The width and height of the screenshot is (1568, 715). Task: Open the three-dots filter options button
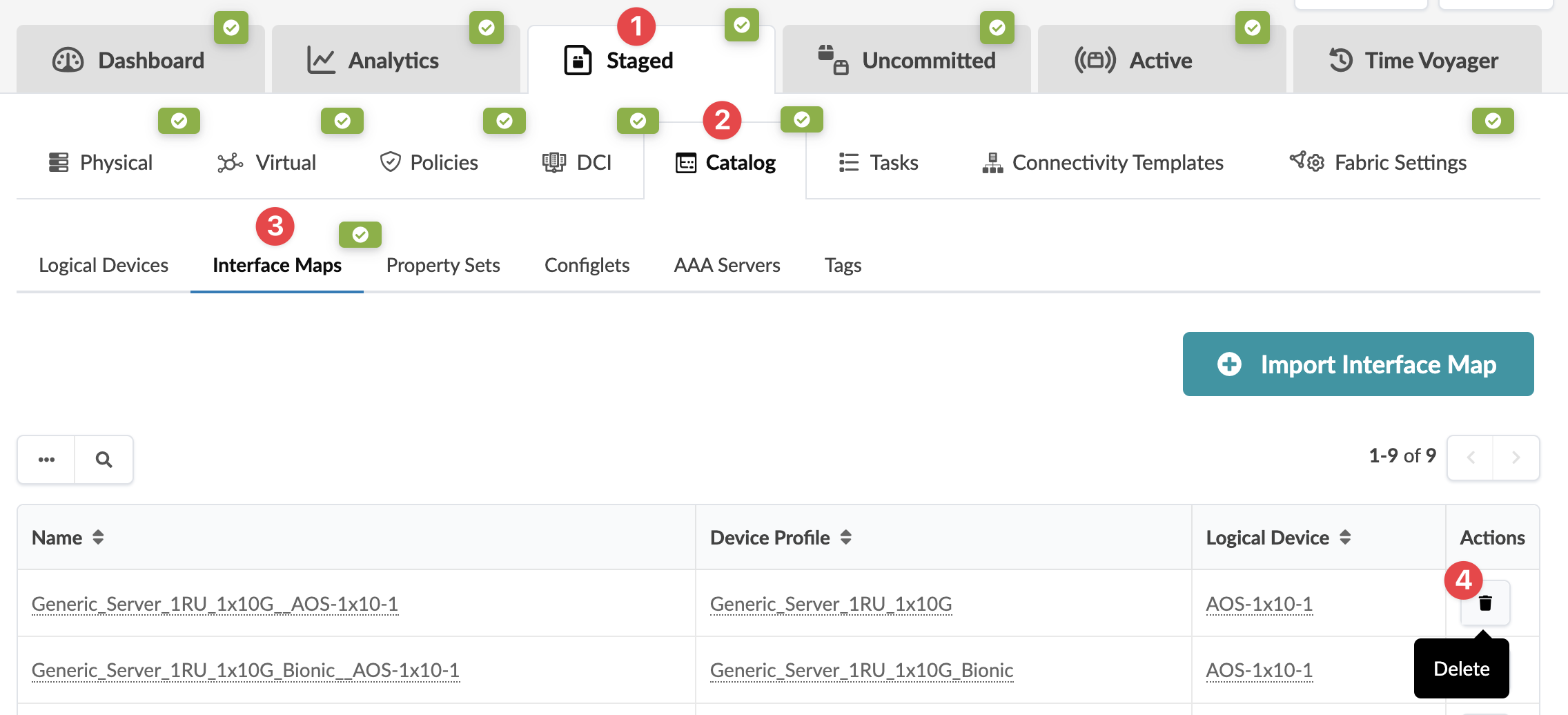point(46,460)
